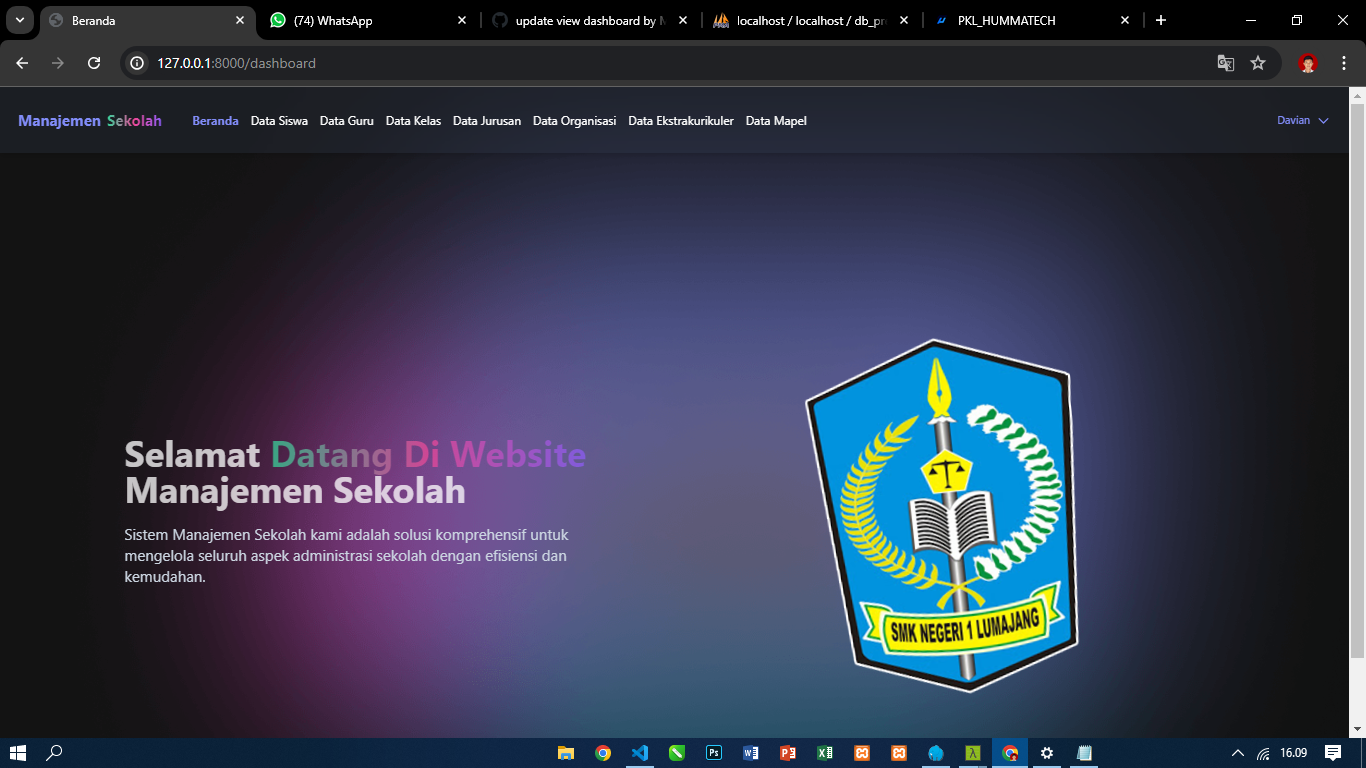This screenshot has width=1366, height=768.
Task: Launch Photoshop from the taskbar
Action: coord(714,753)
